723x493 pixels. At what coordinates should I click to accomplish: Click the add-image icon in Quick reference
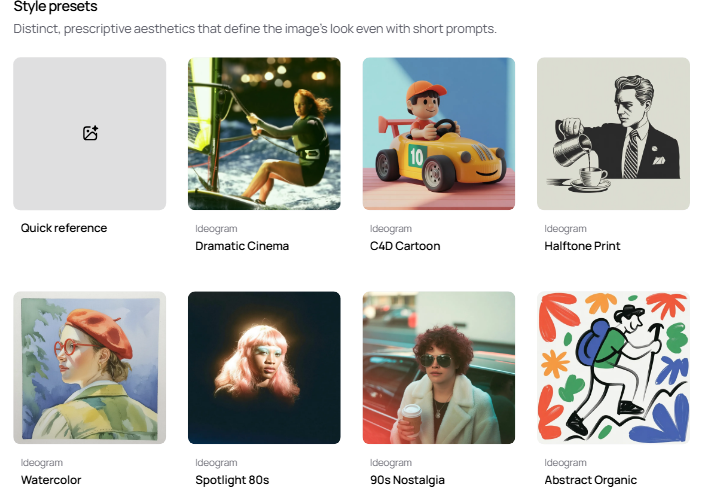click(90, 133)
